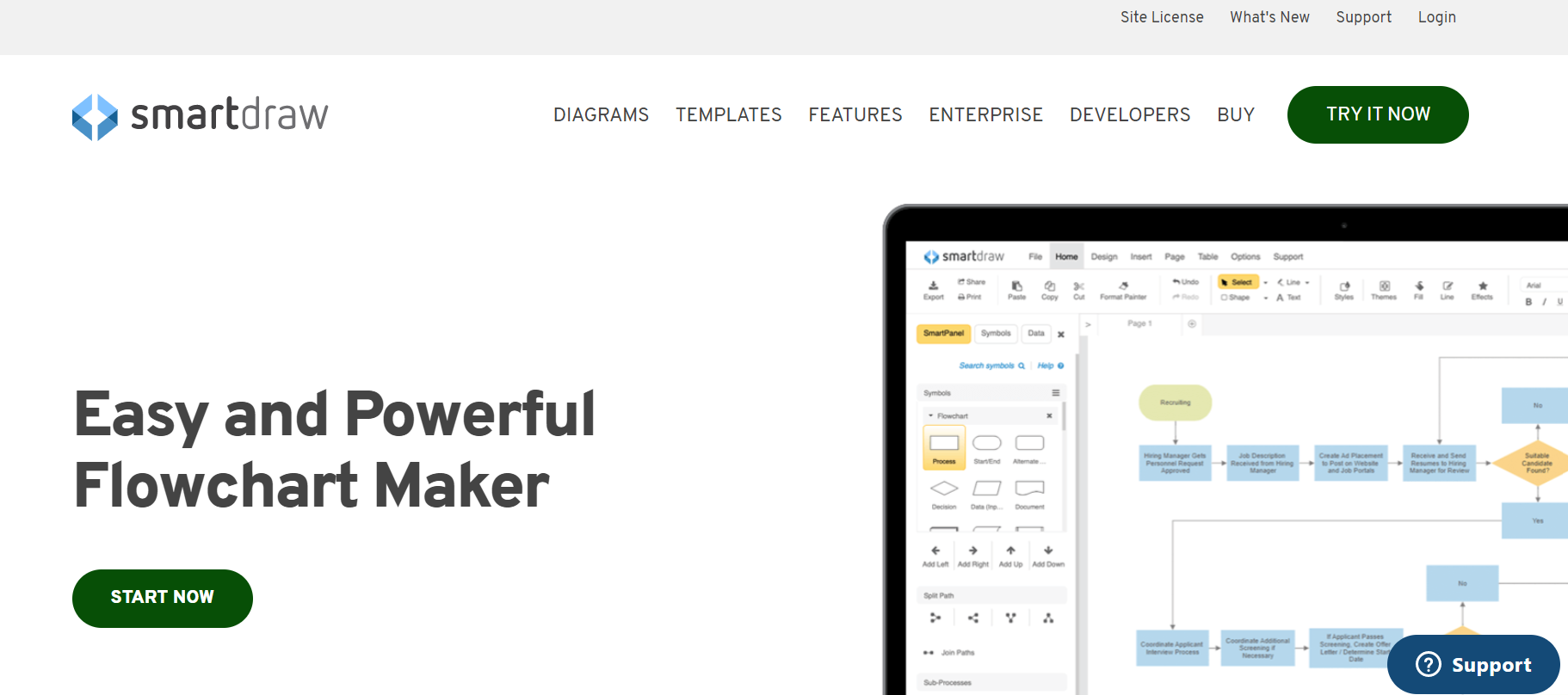
Task: Click the Format Painter icon in the preview
Action: coord(1123,290)
